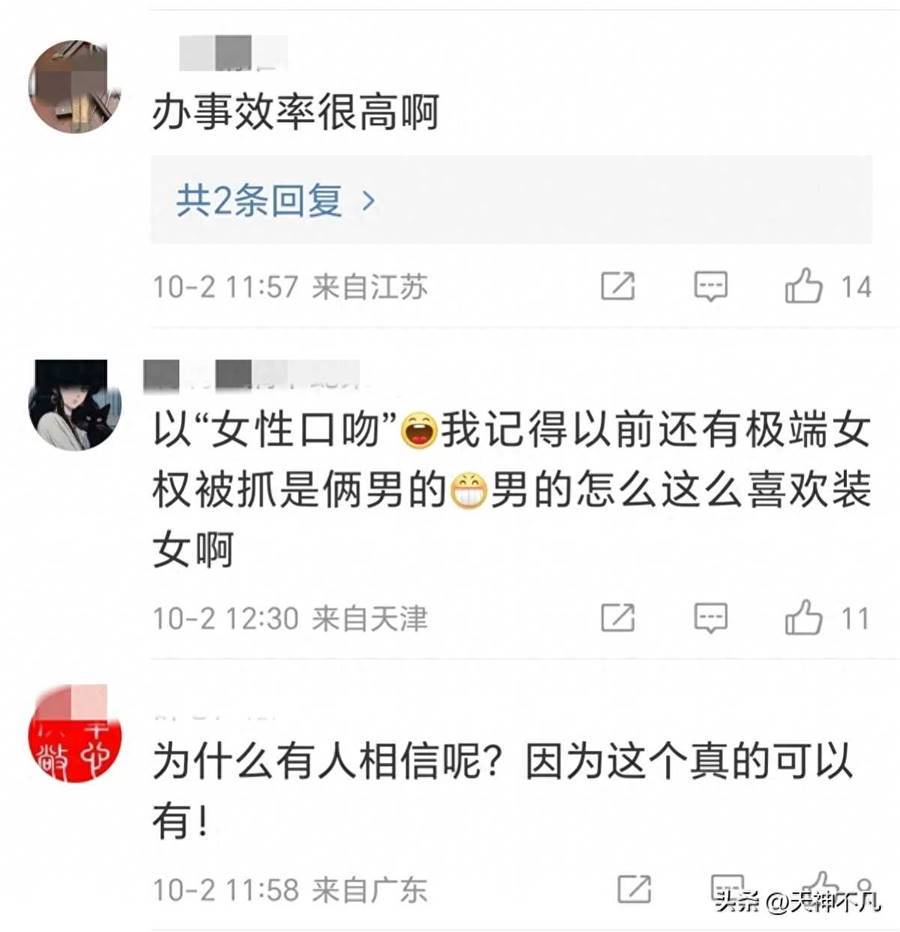
Task: Like the comment from 江苏
Action: 804,286
